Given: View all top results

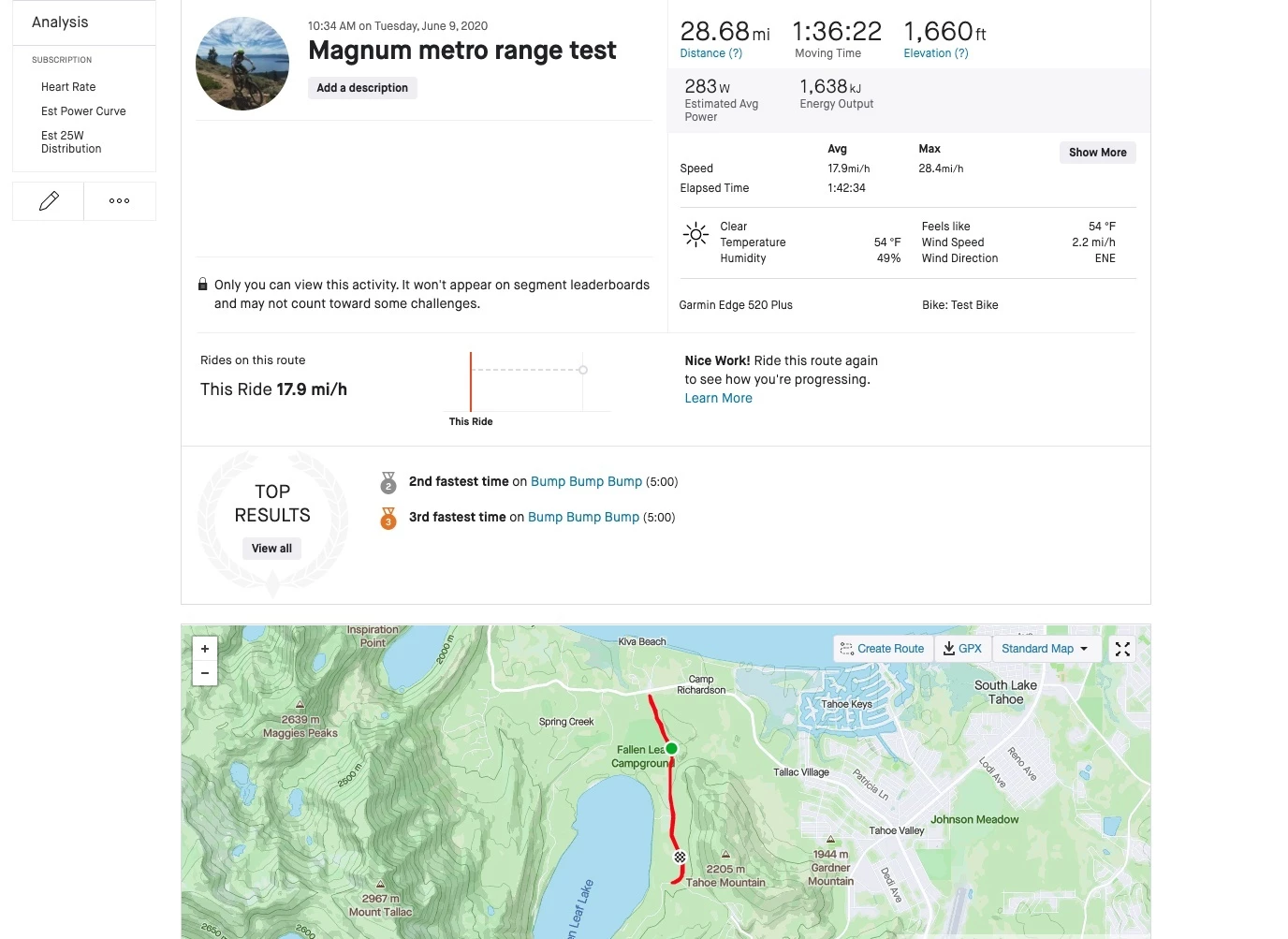Looking at the screenshot, I should coord(271,549).
